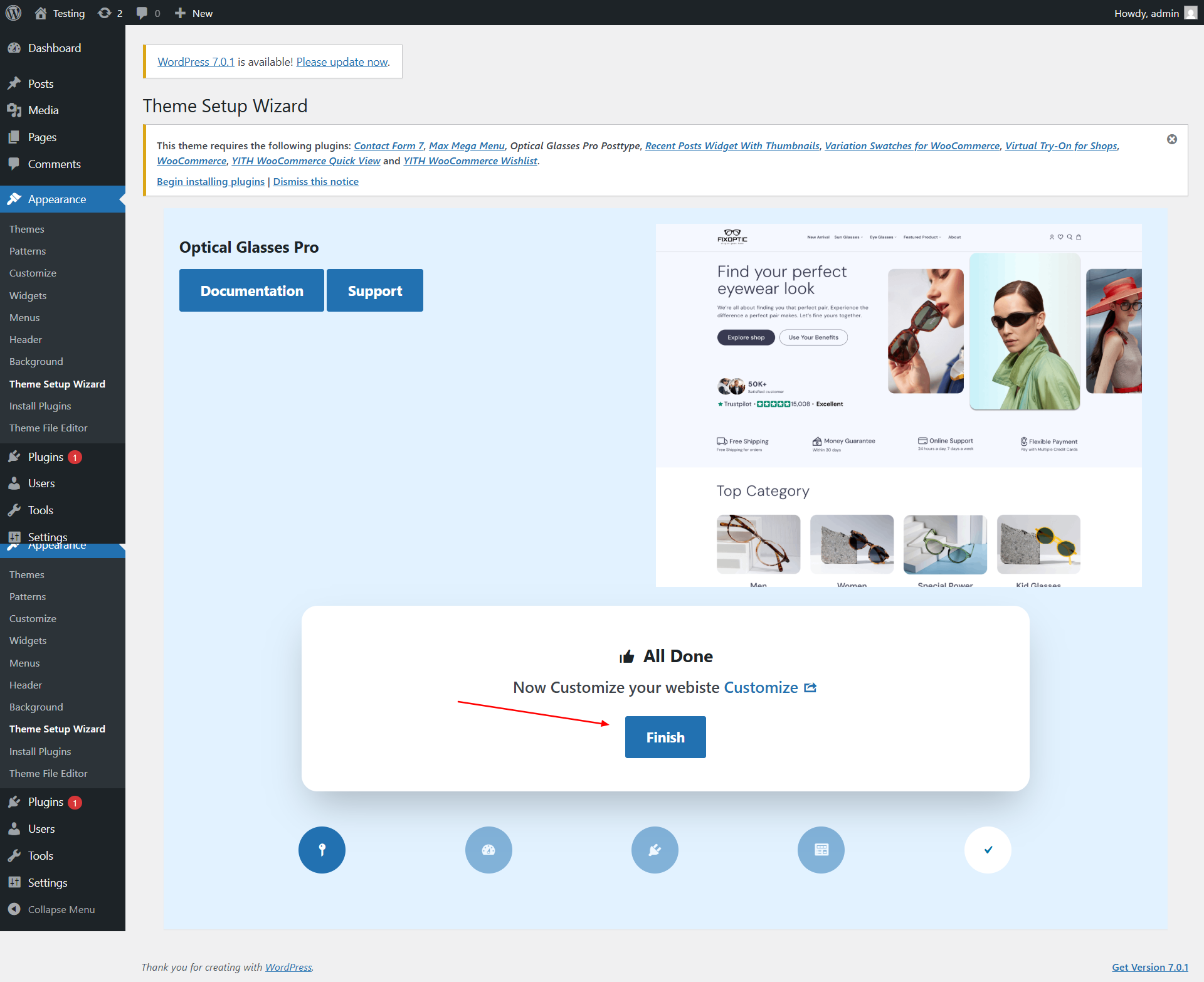
Task: Select the checkmark final wizard step
Action: [988, 850]
